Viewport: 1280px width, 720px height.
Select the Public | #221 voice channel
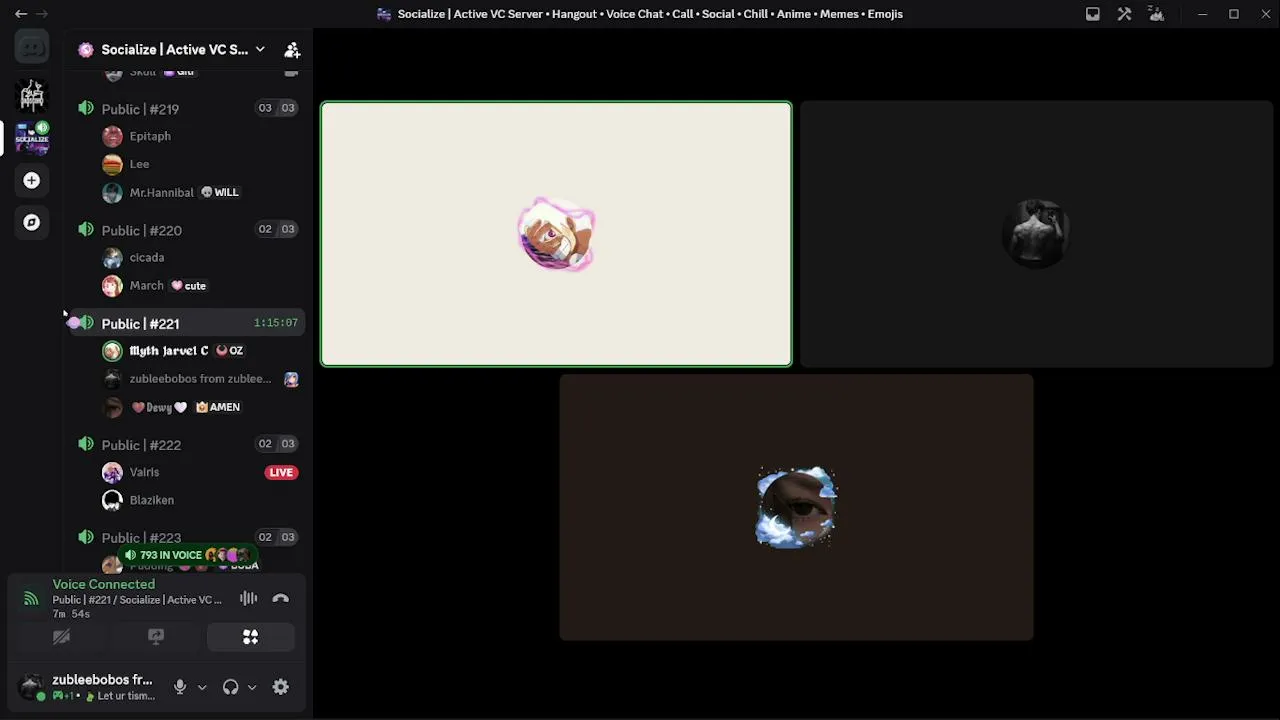click(x=186, y=323)
